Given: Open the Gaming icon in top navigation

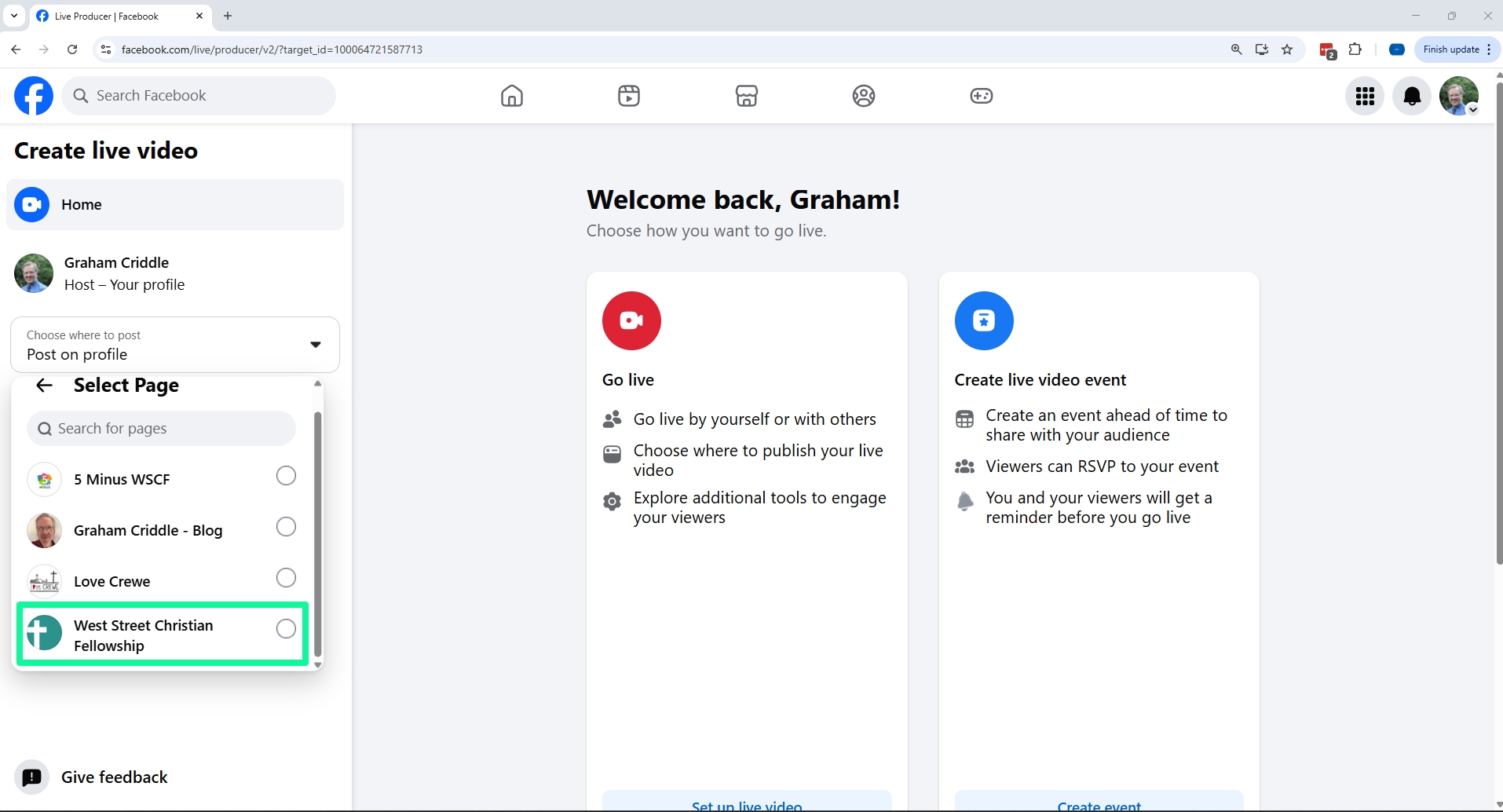Looking at the screenshot, I should 982,96.
